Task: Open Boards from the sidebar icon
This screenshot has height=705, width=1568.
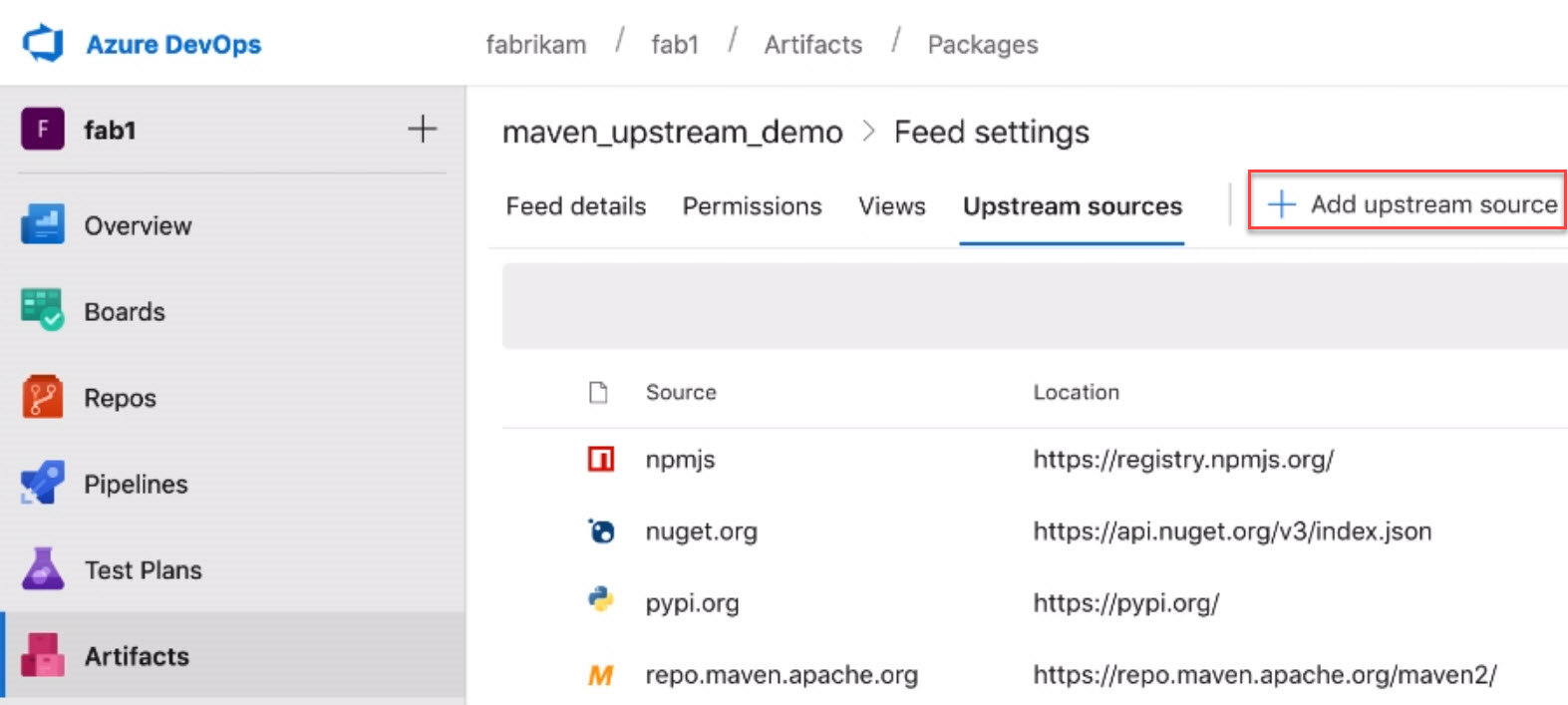Action: [x=43, y=311]
